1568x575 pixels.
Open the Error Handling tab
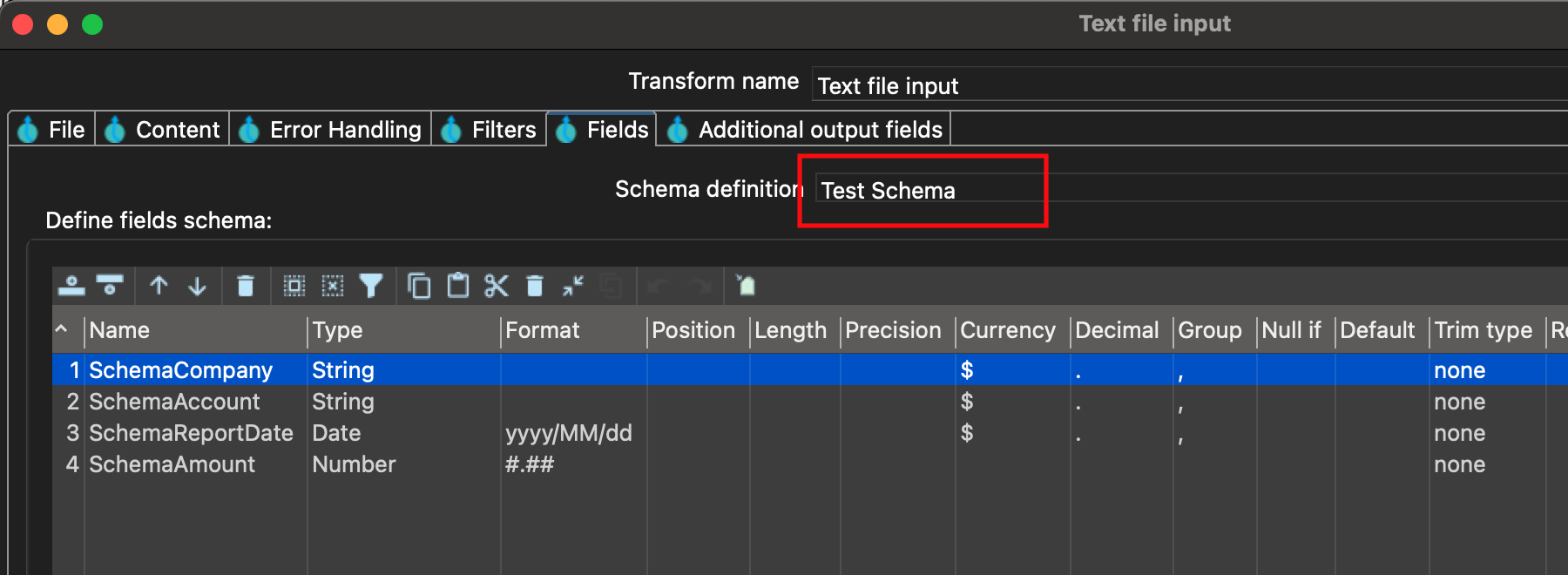coord(331,130)
